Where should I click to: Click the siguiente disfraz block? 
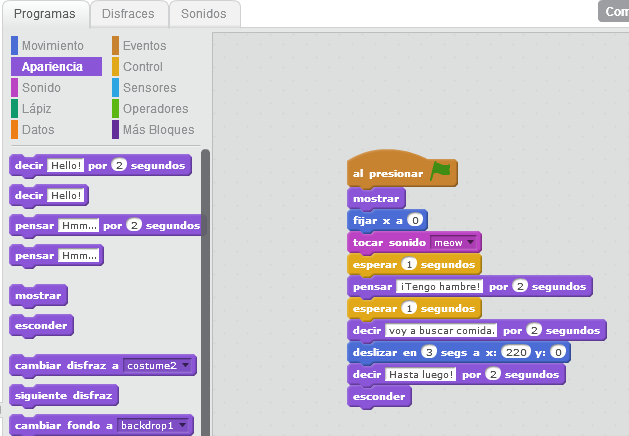[64, 396]
